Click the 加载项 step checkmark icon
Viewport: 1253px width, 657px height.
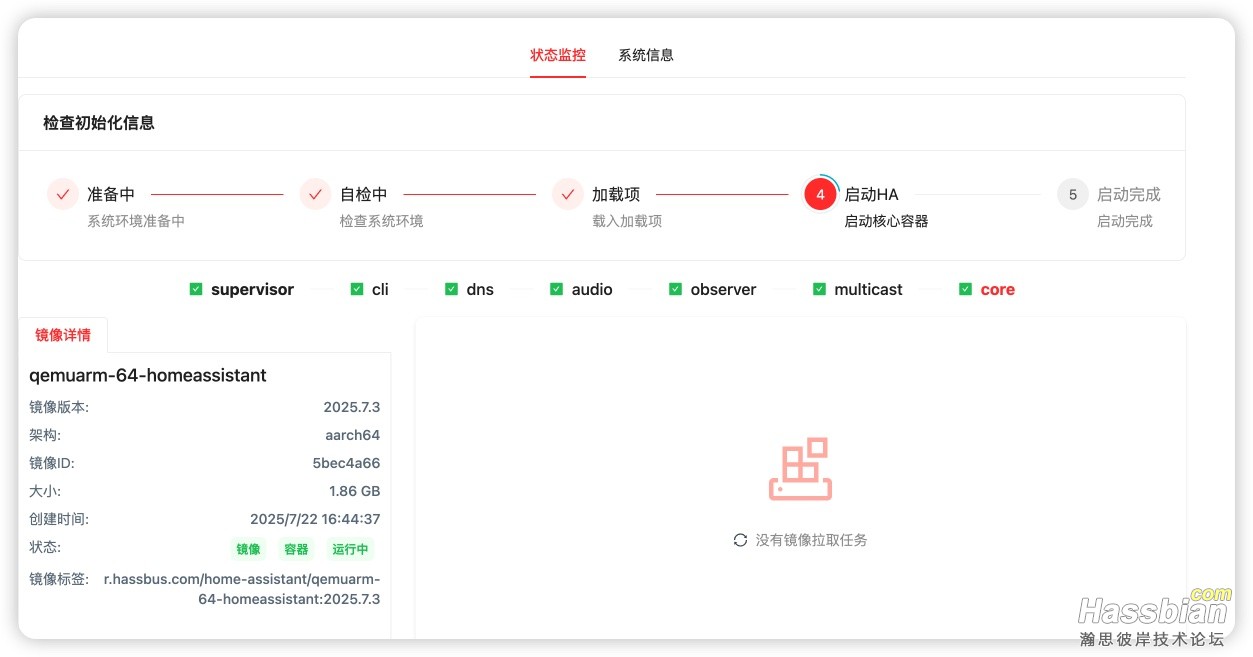568,194
